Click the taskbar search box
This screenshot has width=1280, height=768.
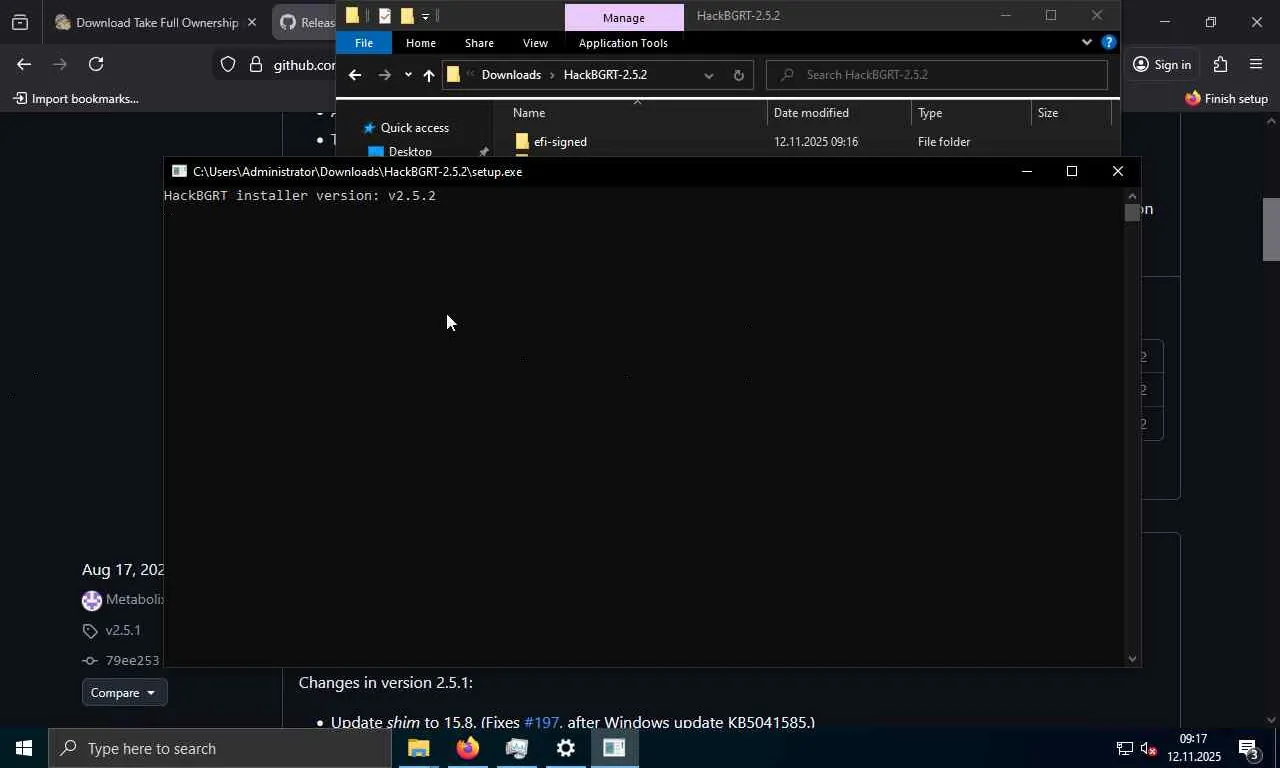tap(219, 748)
